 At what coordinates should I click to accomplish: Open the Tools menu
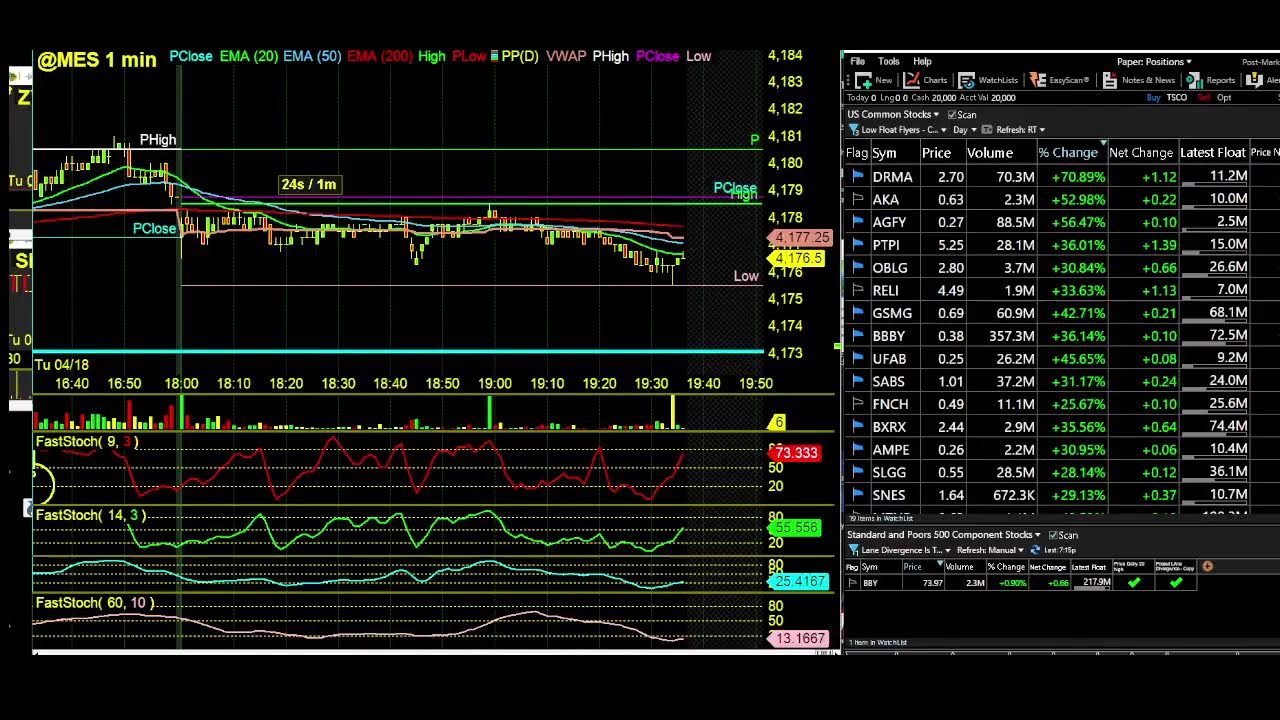(x=888, y=62)
